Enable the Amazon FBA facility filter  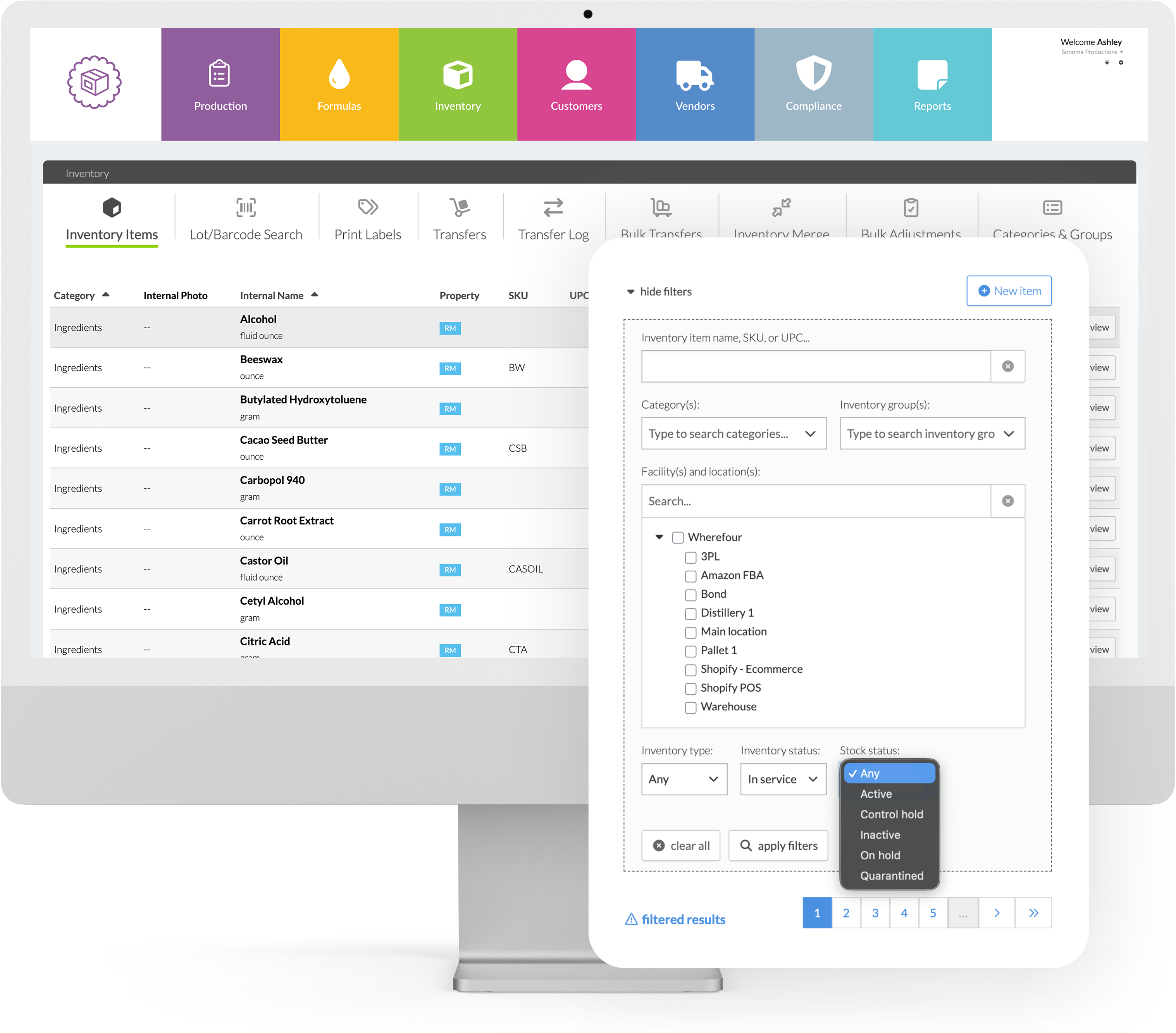(690, 576)
